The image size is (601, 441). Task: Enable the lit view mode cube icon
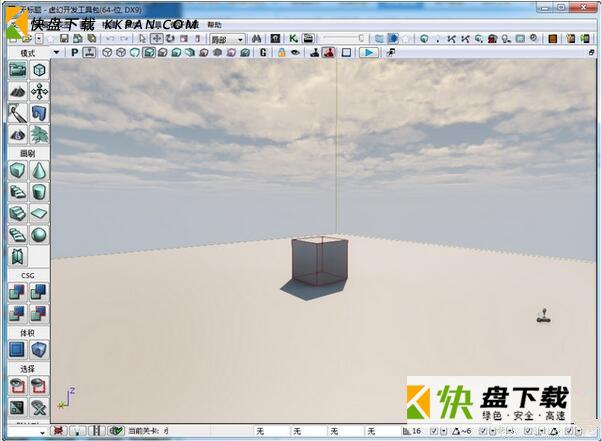tap(149, 52)
